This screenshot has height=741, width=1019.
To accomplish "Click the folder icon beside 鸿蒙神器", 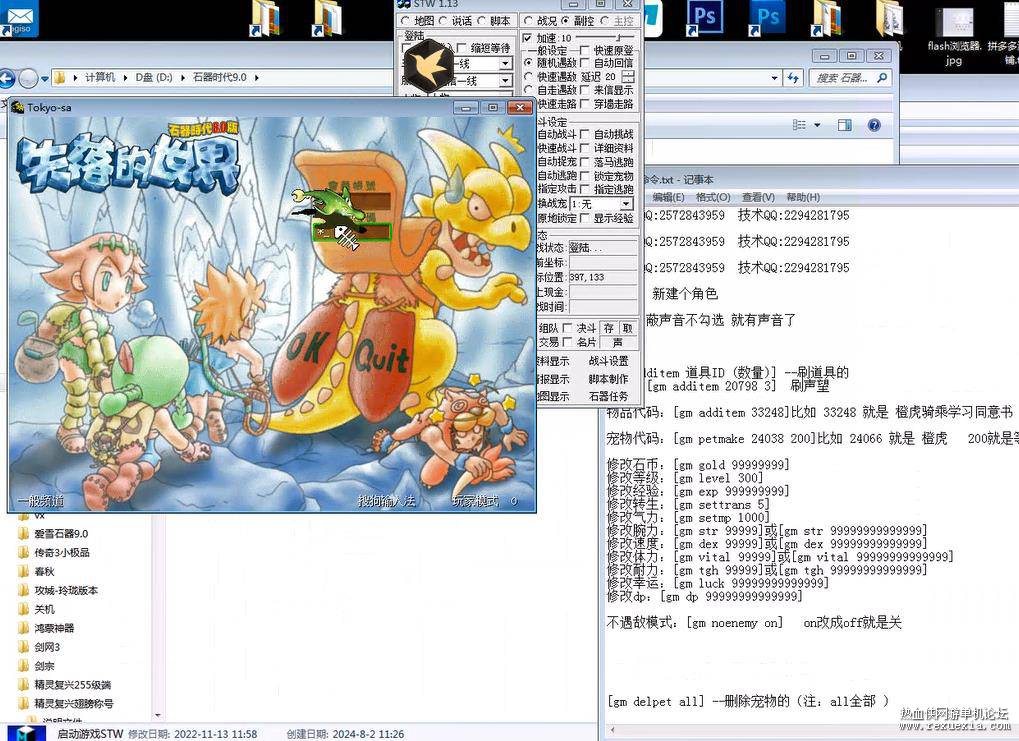I will point(24,628).
